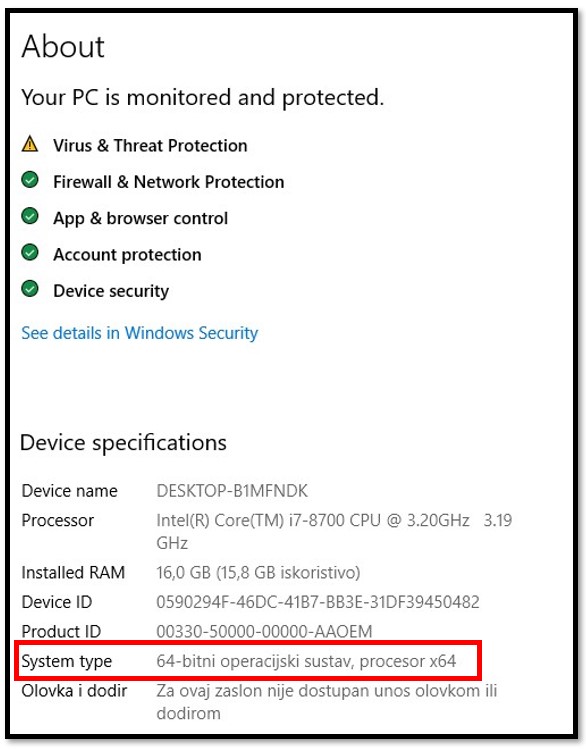Click the Device security text

[111, 291]
